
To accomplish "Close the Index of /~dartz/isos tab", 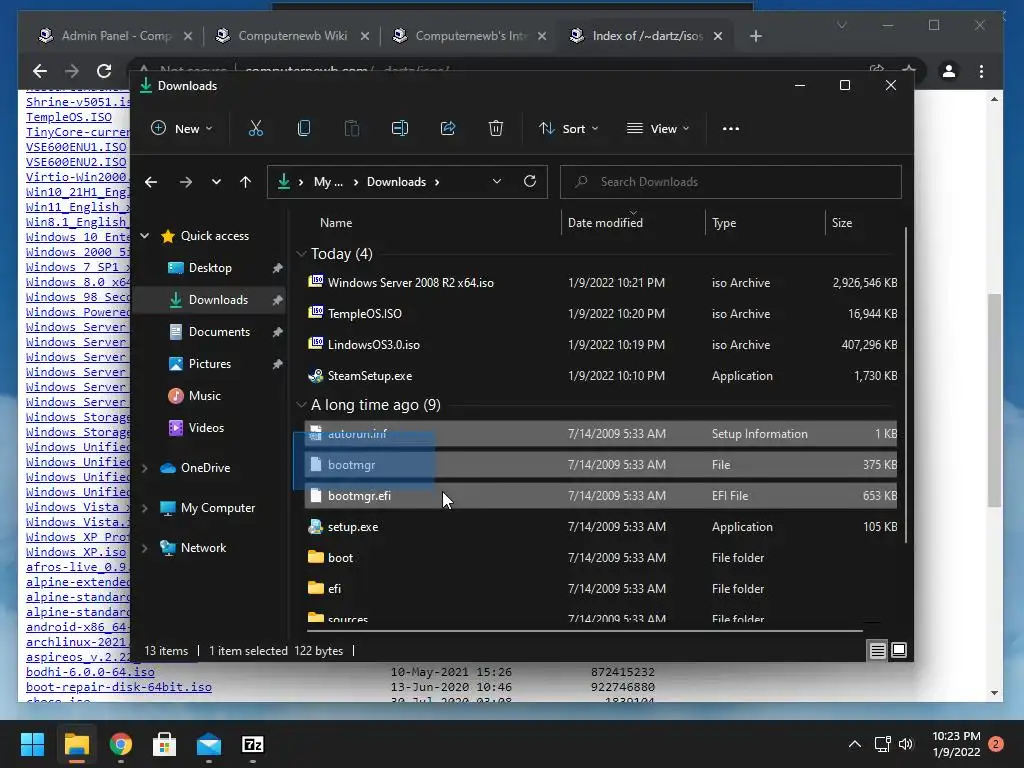I will pos(718,36).
